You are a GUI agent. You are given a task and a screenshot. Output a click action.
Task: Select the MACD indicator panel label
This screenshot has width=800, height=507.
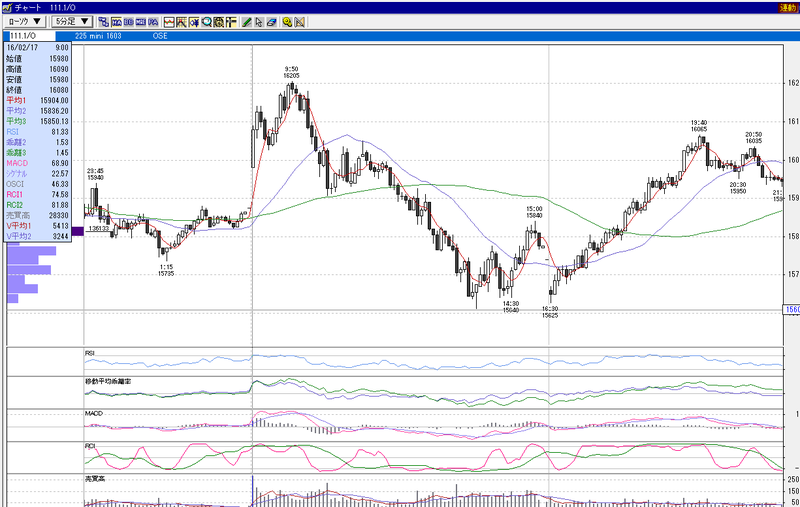point(93,413)
